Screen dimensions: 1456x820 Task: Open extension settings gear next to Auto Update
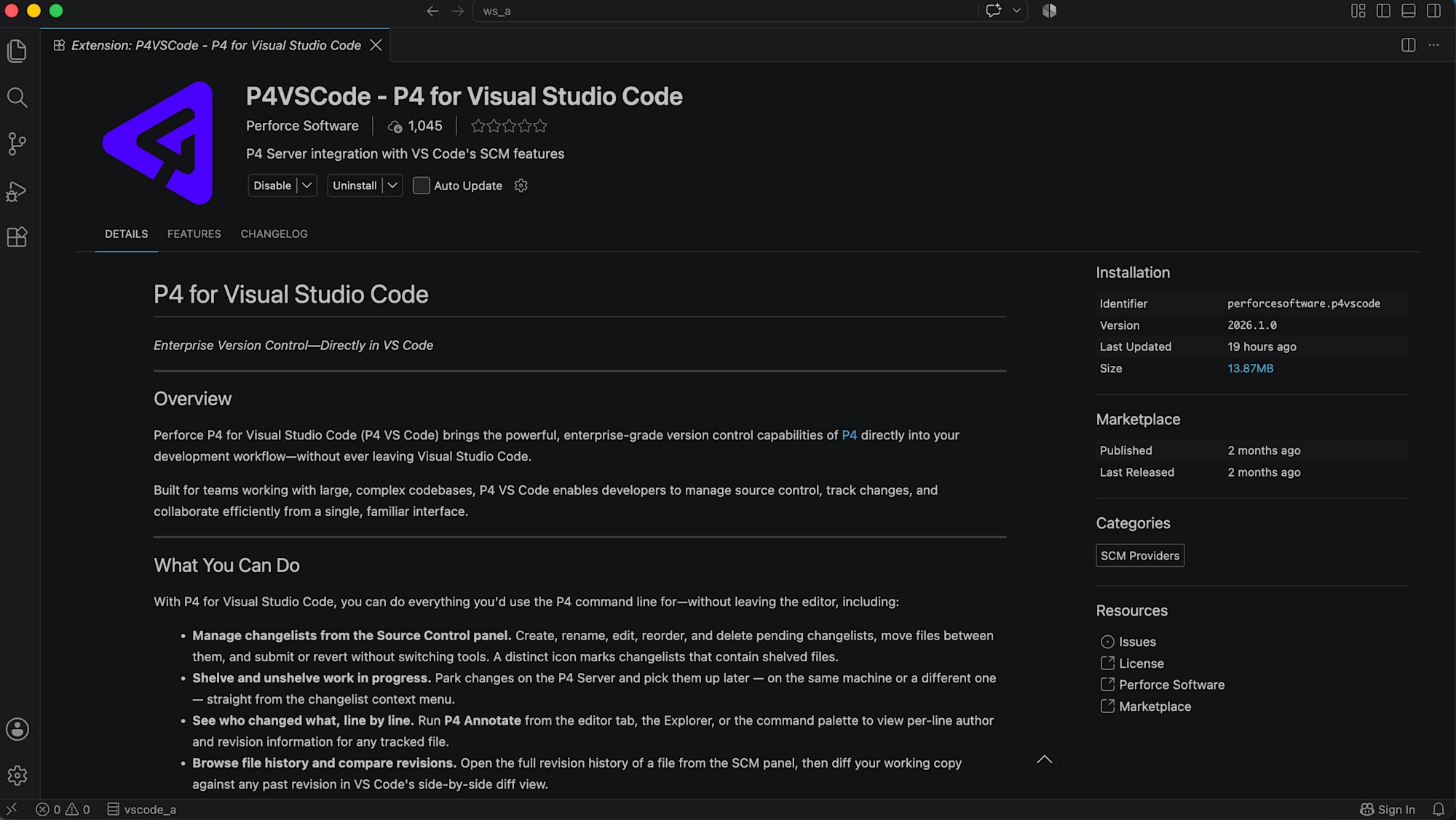(x=521, y=186)
